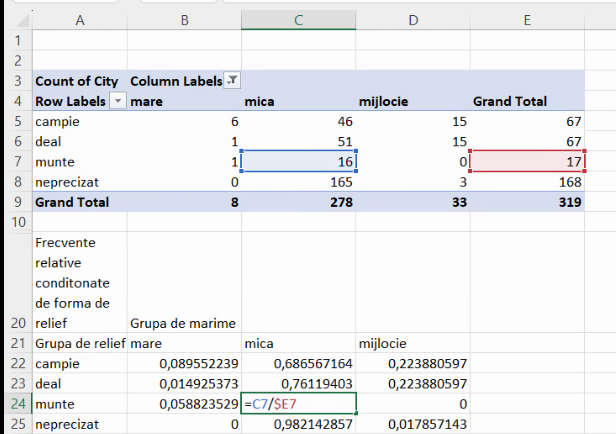Select column C header

299,20
